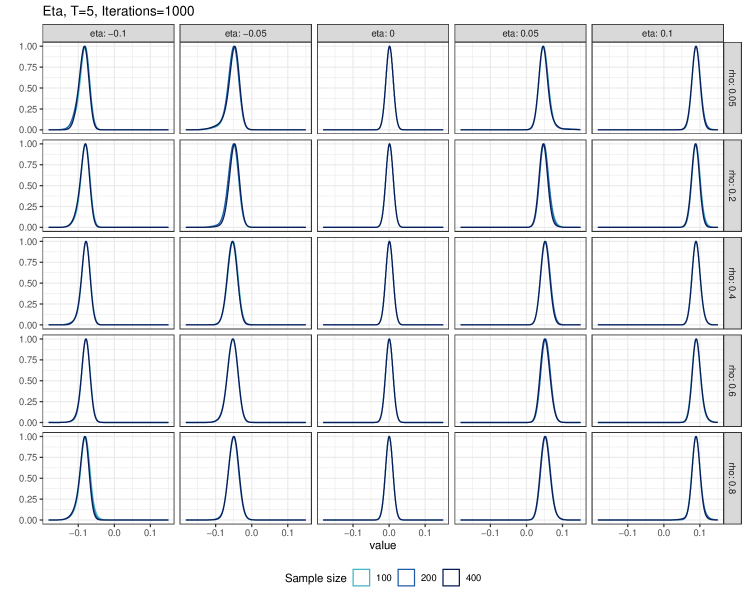Click the density plot panel for eta 0, rho 0.4
747x598 pixels.
point(383,284)
